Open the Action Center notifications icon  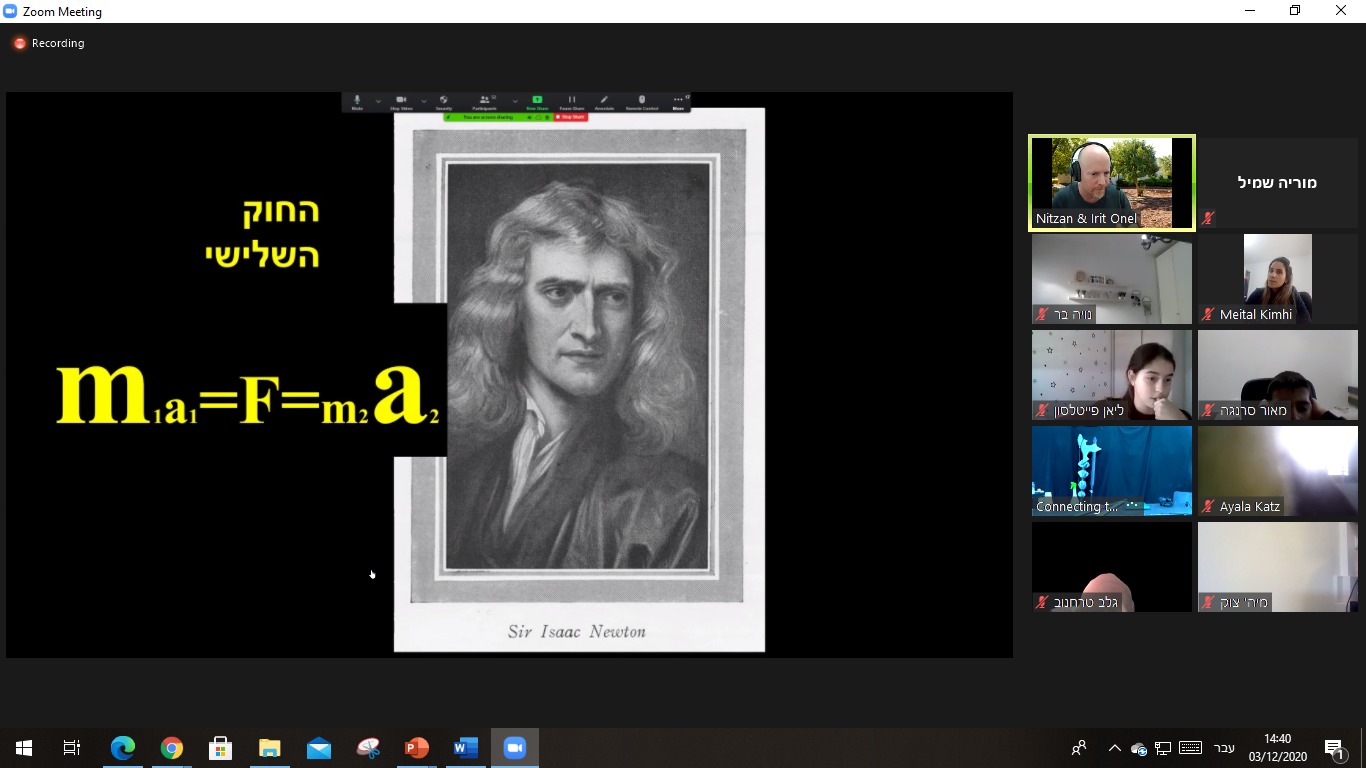(1334, 748)
